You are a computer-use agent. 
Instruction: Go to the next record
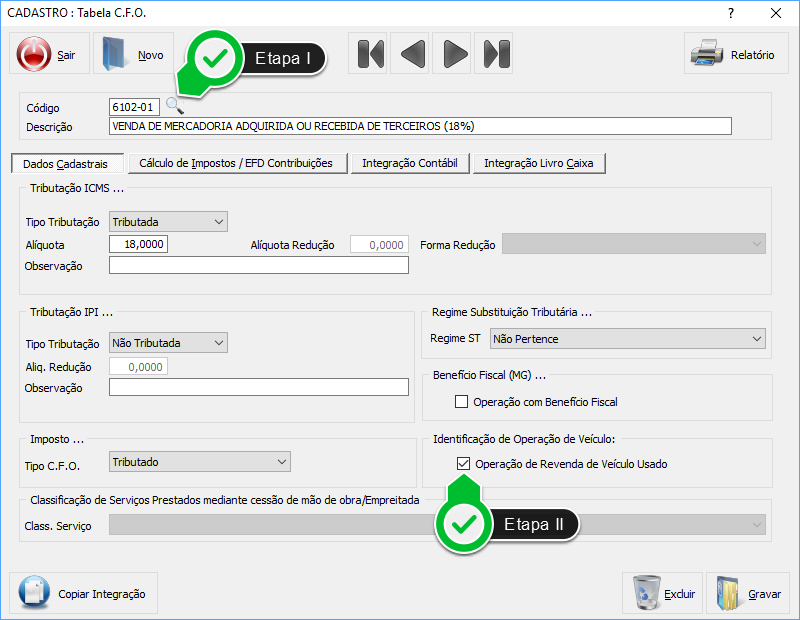tap(454, 54)
